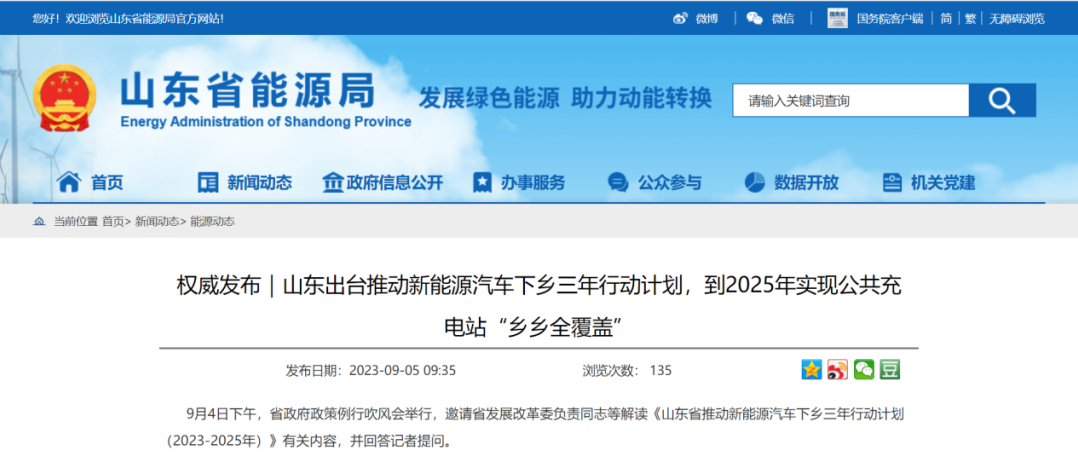
Task: Click the WeChat icon in top bar
Action: pos(755,18)
